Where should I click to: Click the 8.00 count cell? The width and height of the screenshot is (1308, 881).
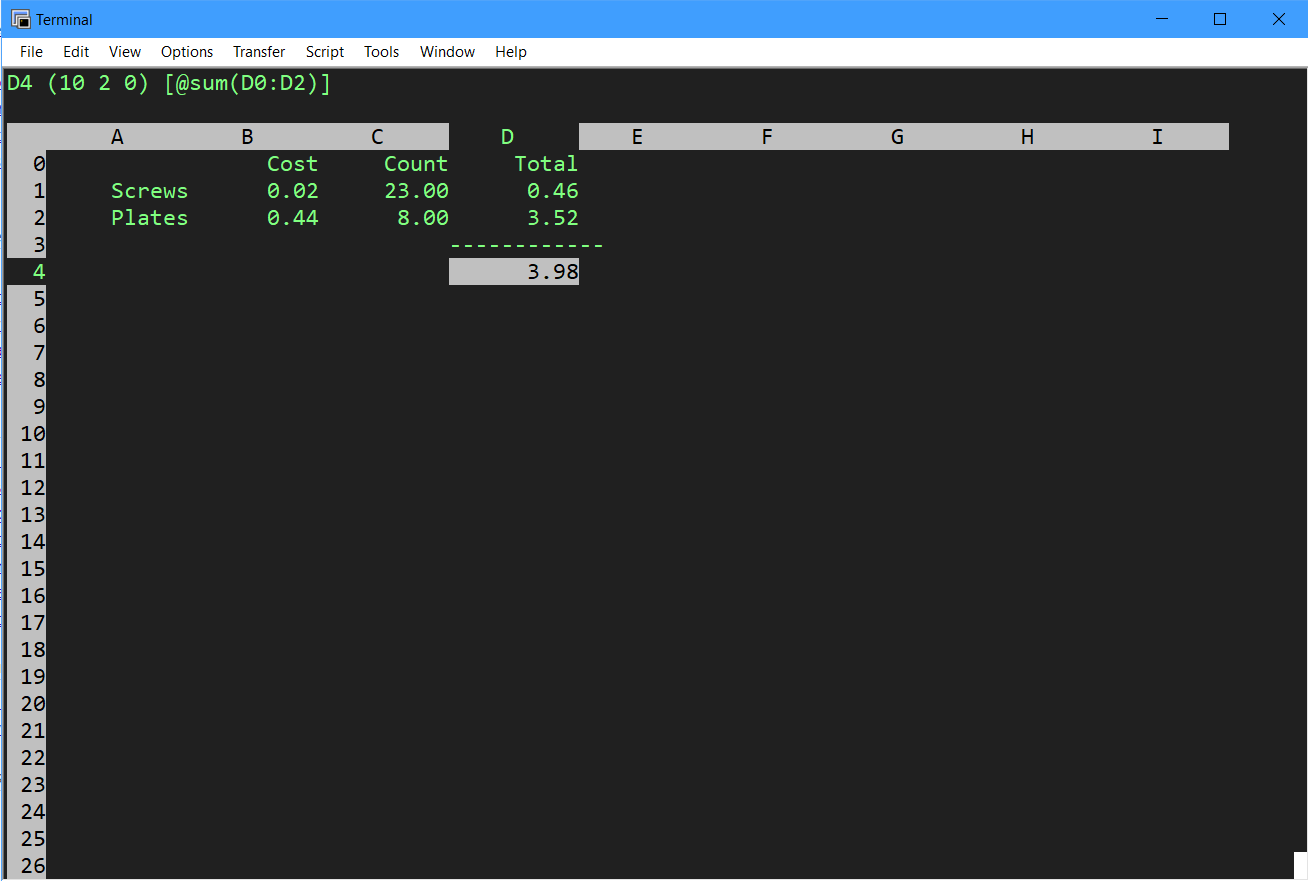423,218
